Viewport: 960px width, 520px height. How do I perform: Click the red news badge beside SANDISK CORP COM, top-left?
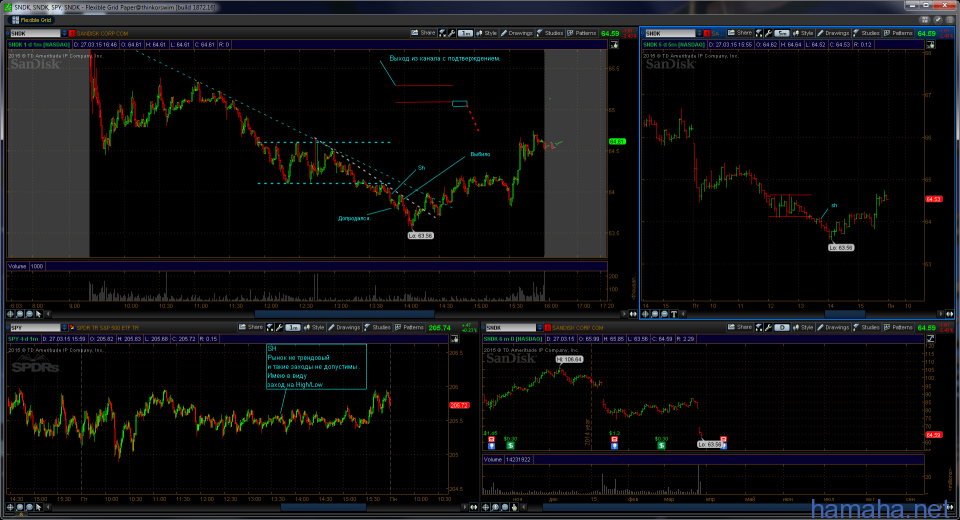click(72, 33)
